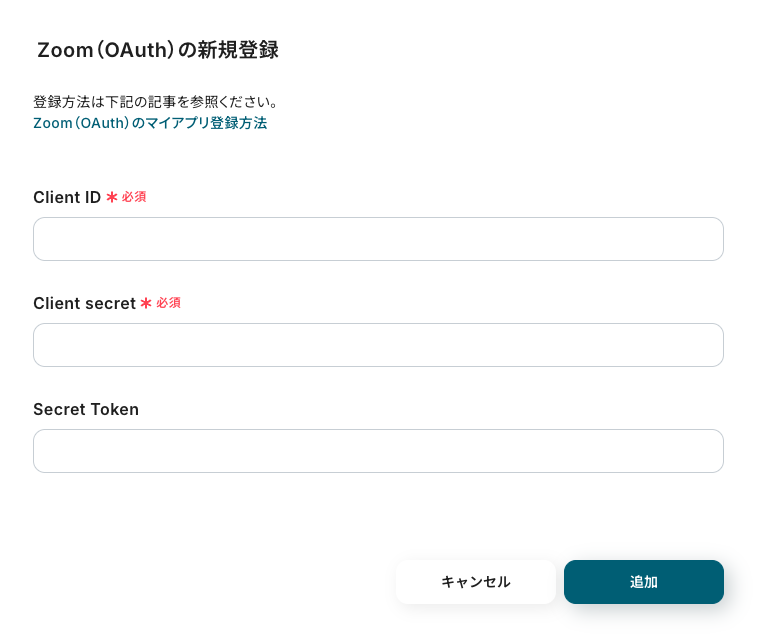Click the red asterisk beside Client ID
The width and height of the screenshot is (758, 635).
[x=112, y=197]
